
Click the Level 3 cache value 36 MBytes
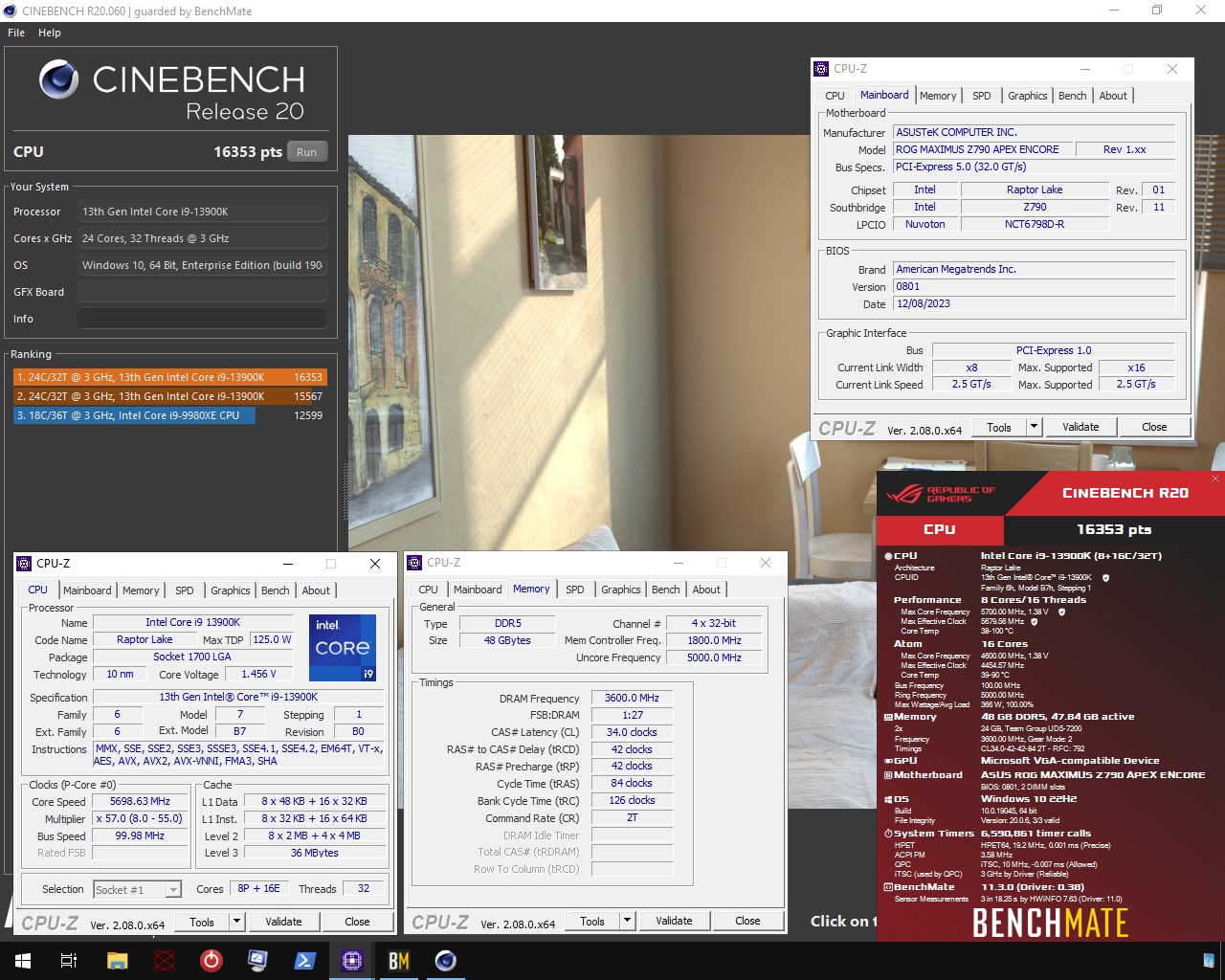tap(315, 854)
